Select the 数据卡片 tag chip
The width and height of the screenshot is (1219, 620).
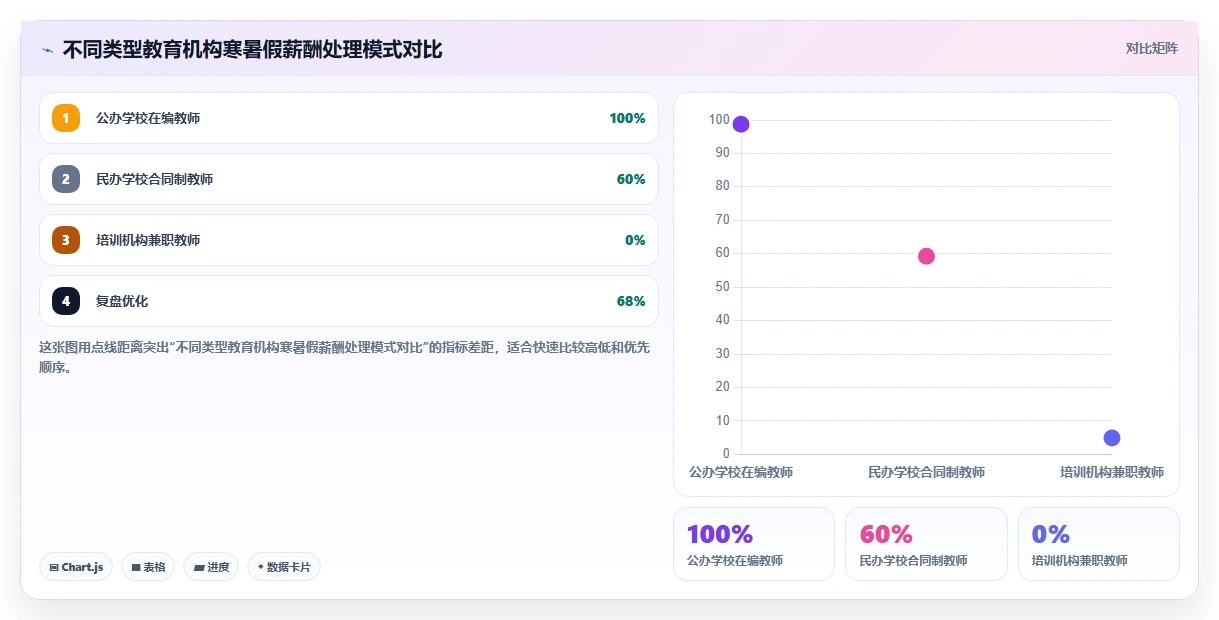pyautogui.click(x=284, y=567)
